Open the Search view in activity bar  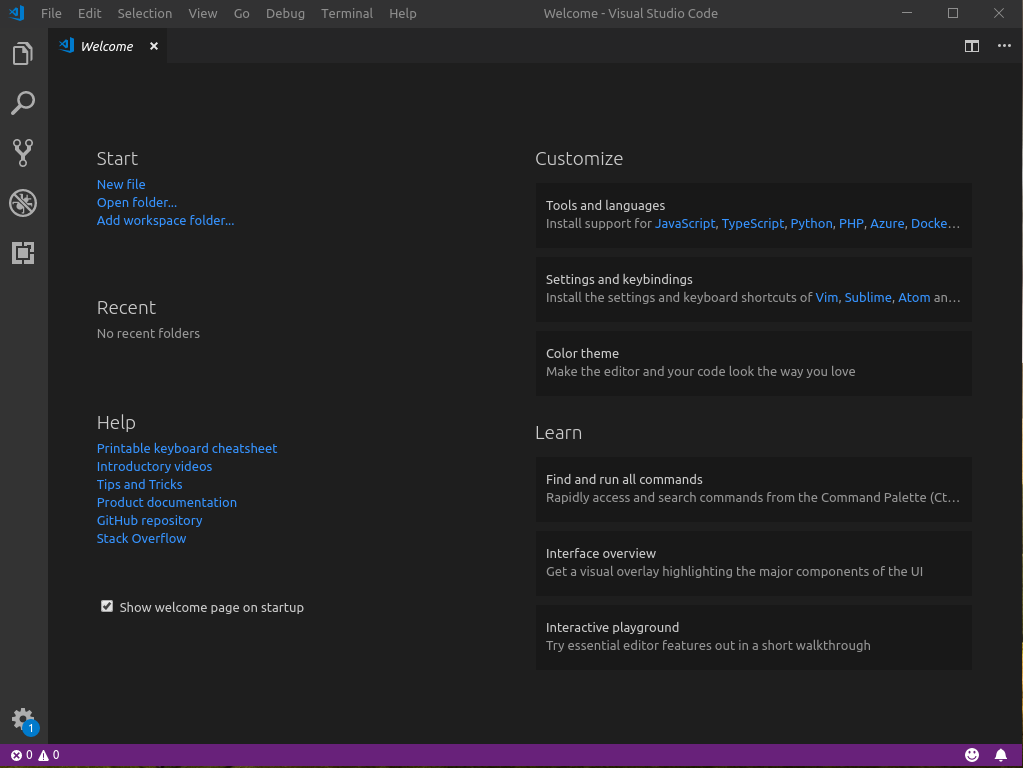click(x=23, y=103)
